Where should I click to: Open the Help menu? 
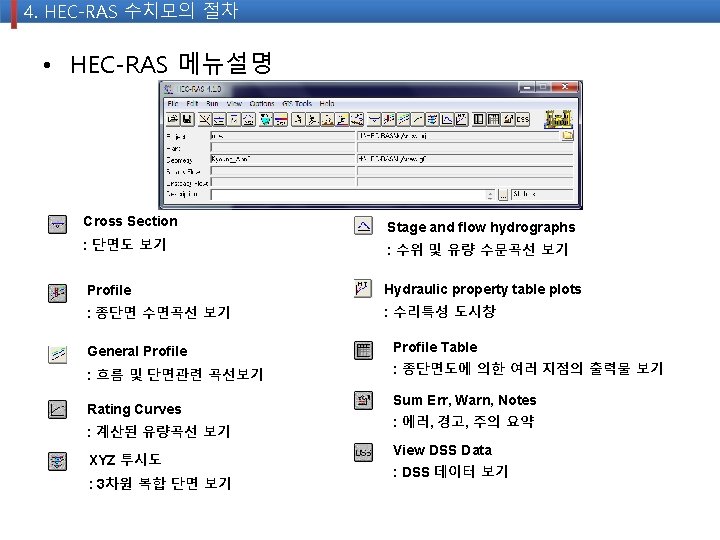[327, 104]
